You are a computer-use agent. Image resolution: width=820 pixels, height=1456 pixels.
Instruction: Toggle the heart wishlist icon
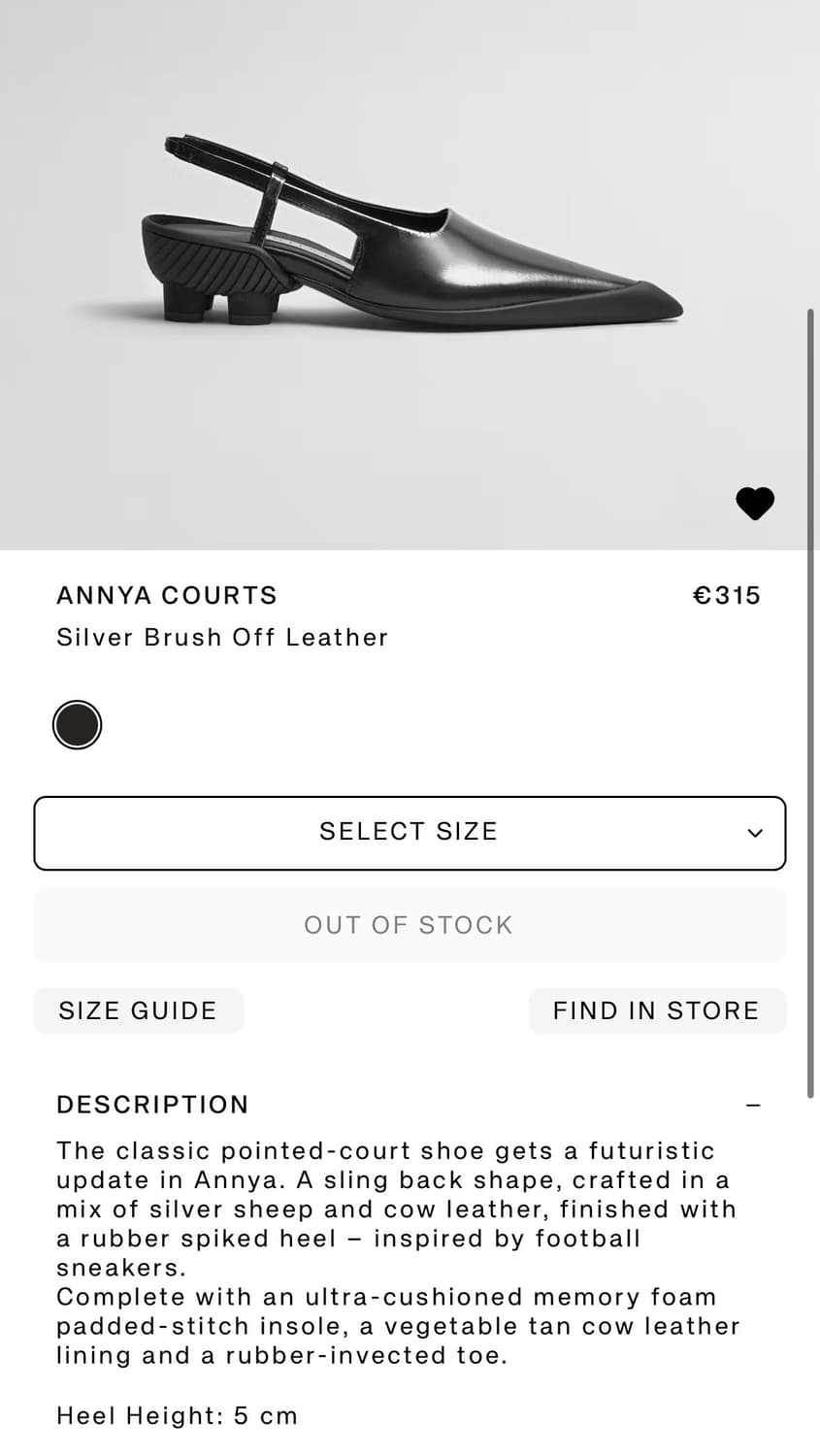pyautogui.click(x=754, y=503)
